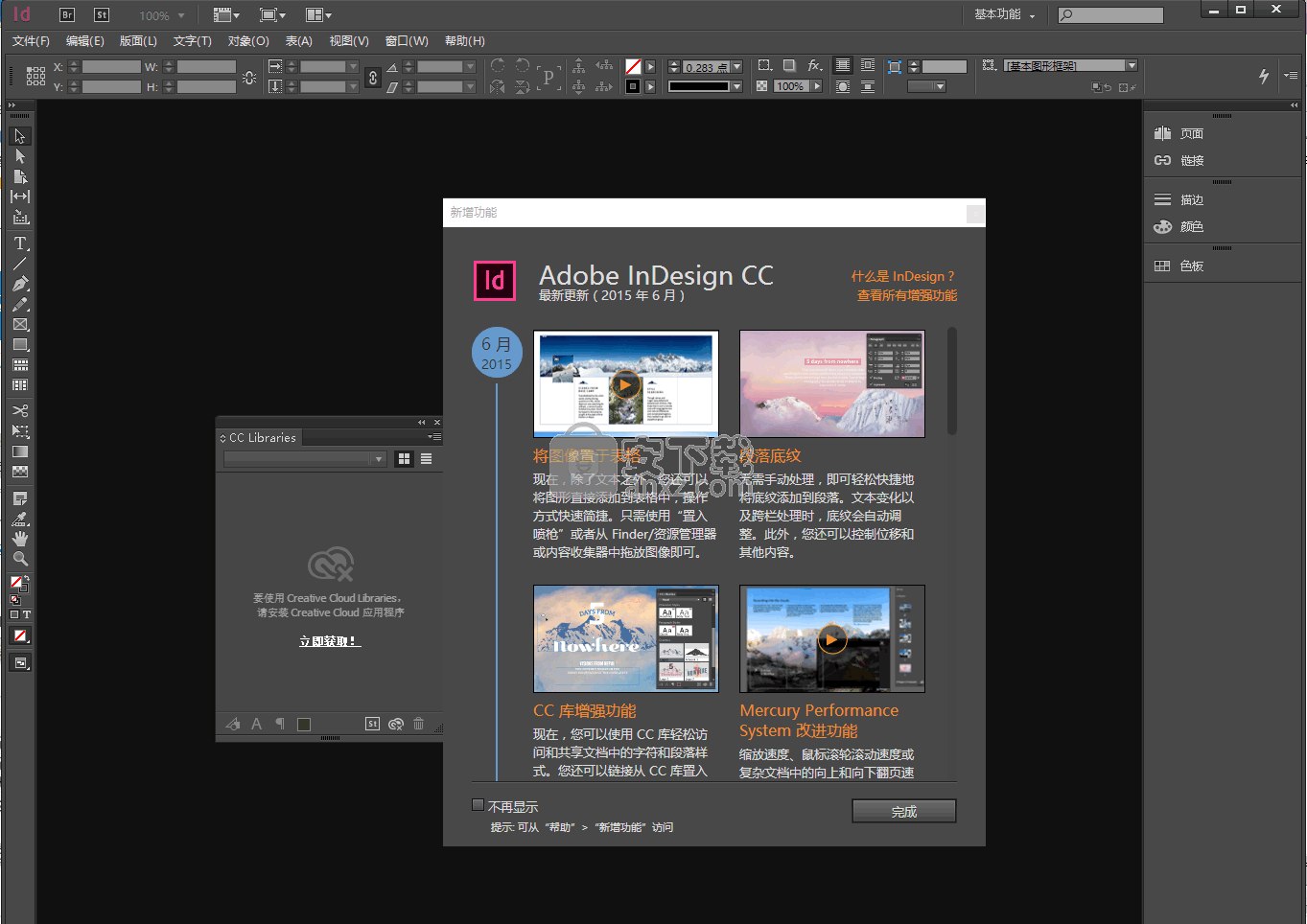1307x924 pixels.
Task: Open Adobe Stock via St icon
Action: [102, 14]
